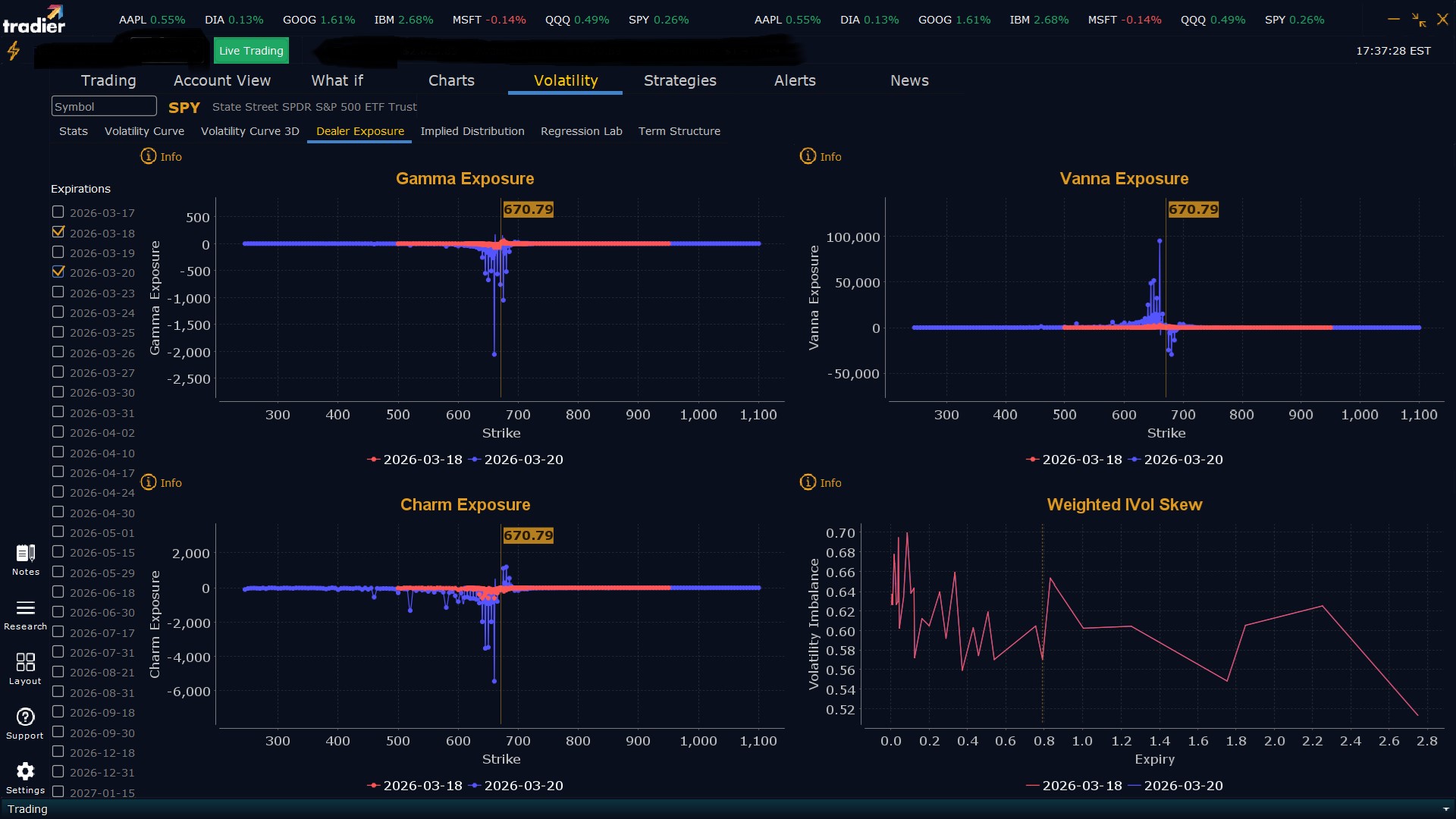1456x819 pixels.
Task: Enable the 2026-03-19 expiration checkbox
Action: pos(58,252)
